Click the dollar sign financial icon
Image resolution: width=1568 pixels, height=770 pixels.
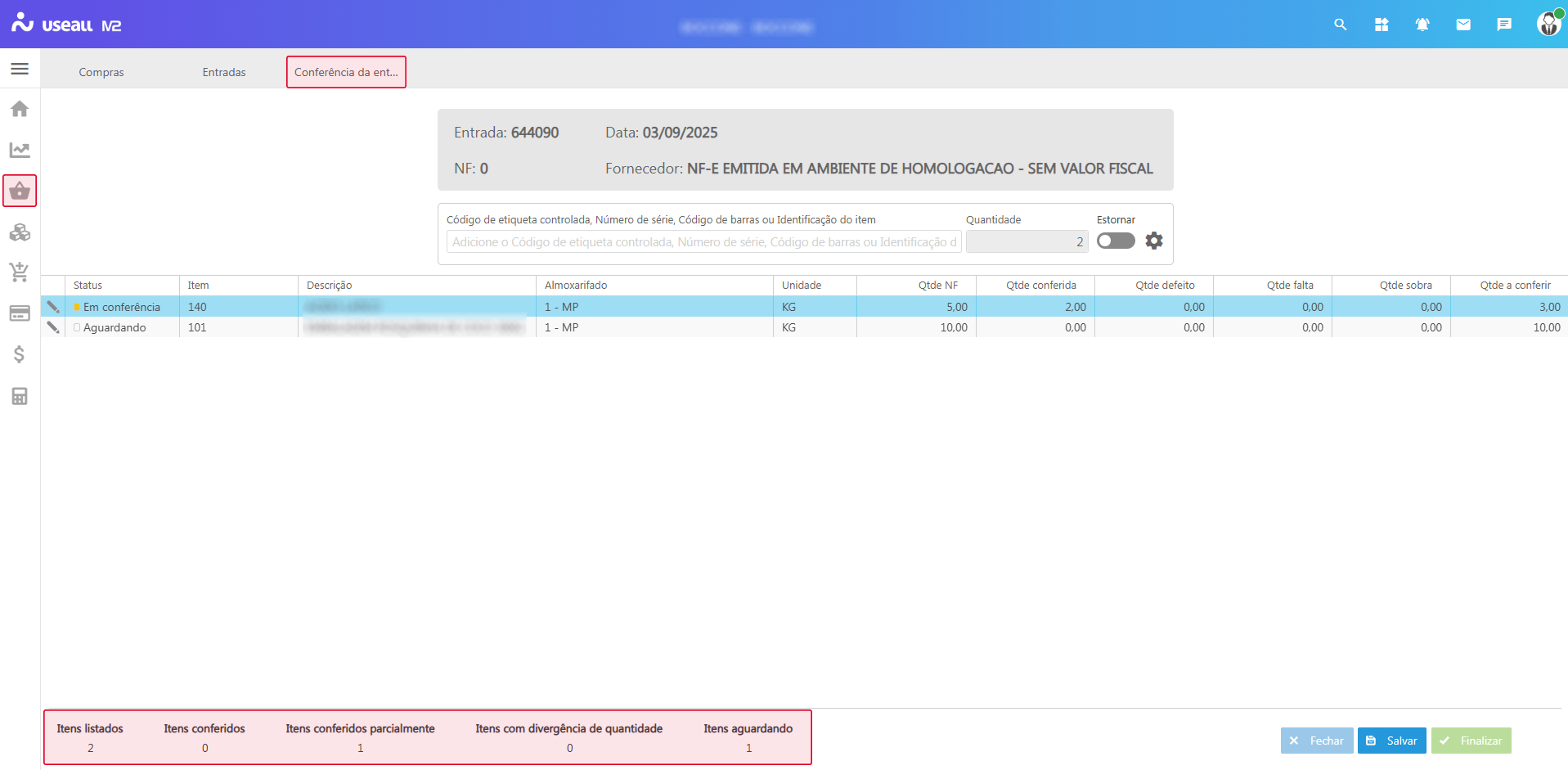(x=20, y=354)
